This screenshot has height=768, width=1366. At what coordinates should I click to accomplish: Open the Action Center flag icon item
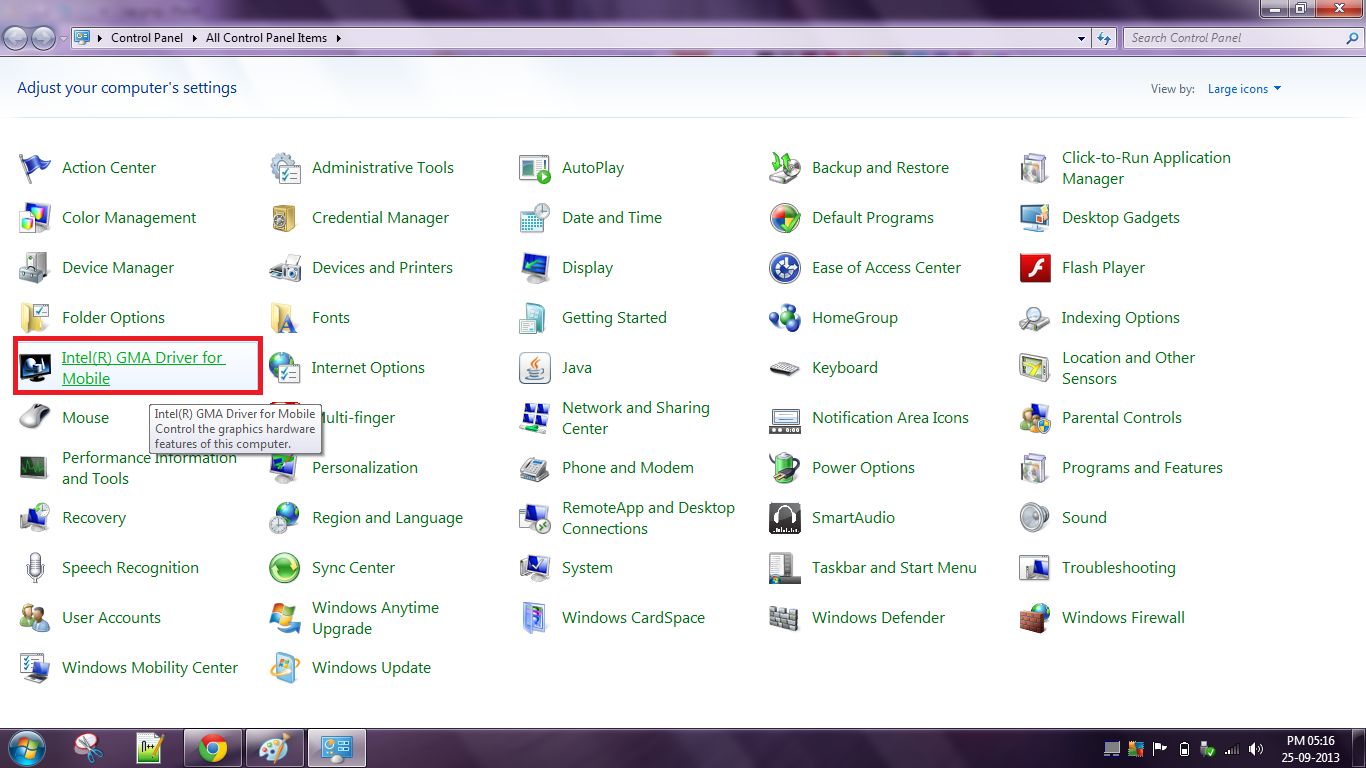pyautogui.click(x=35, y=168)
